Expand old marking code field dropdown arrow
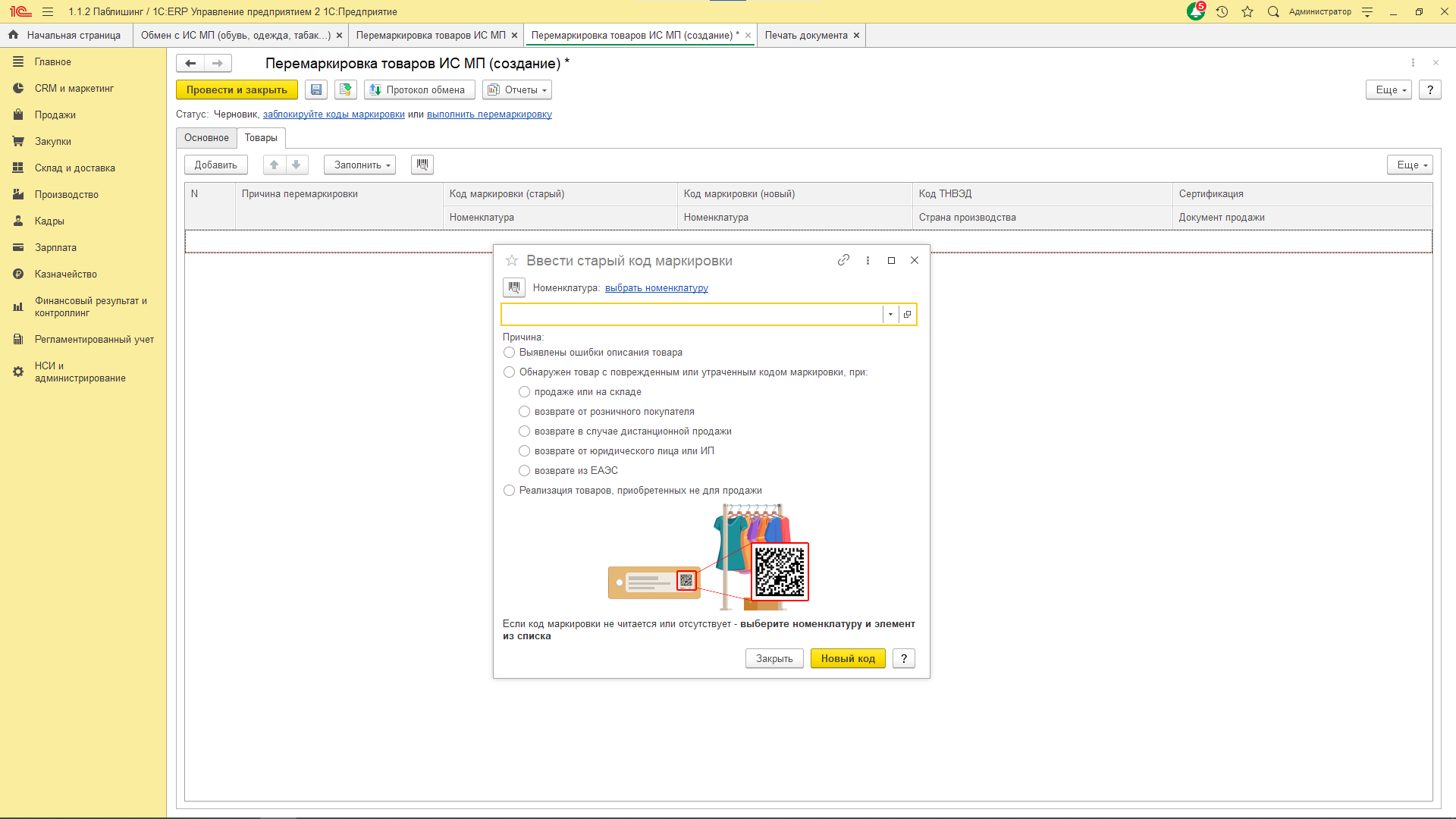1456x819 pixels. tap(890, 314)
